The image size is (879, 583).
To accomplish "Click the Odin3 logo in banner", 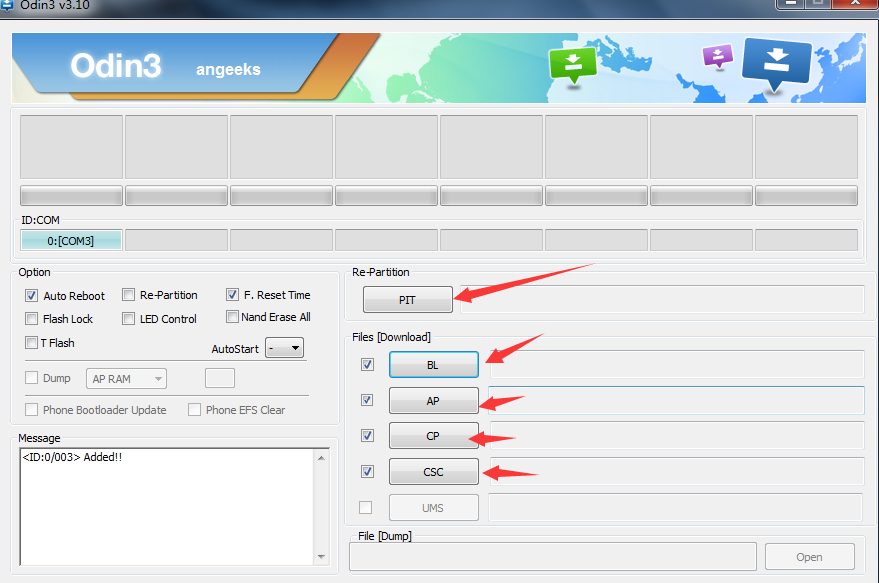I will pos(116,66).
